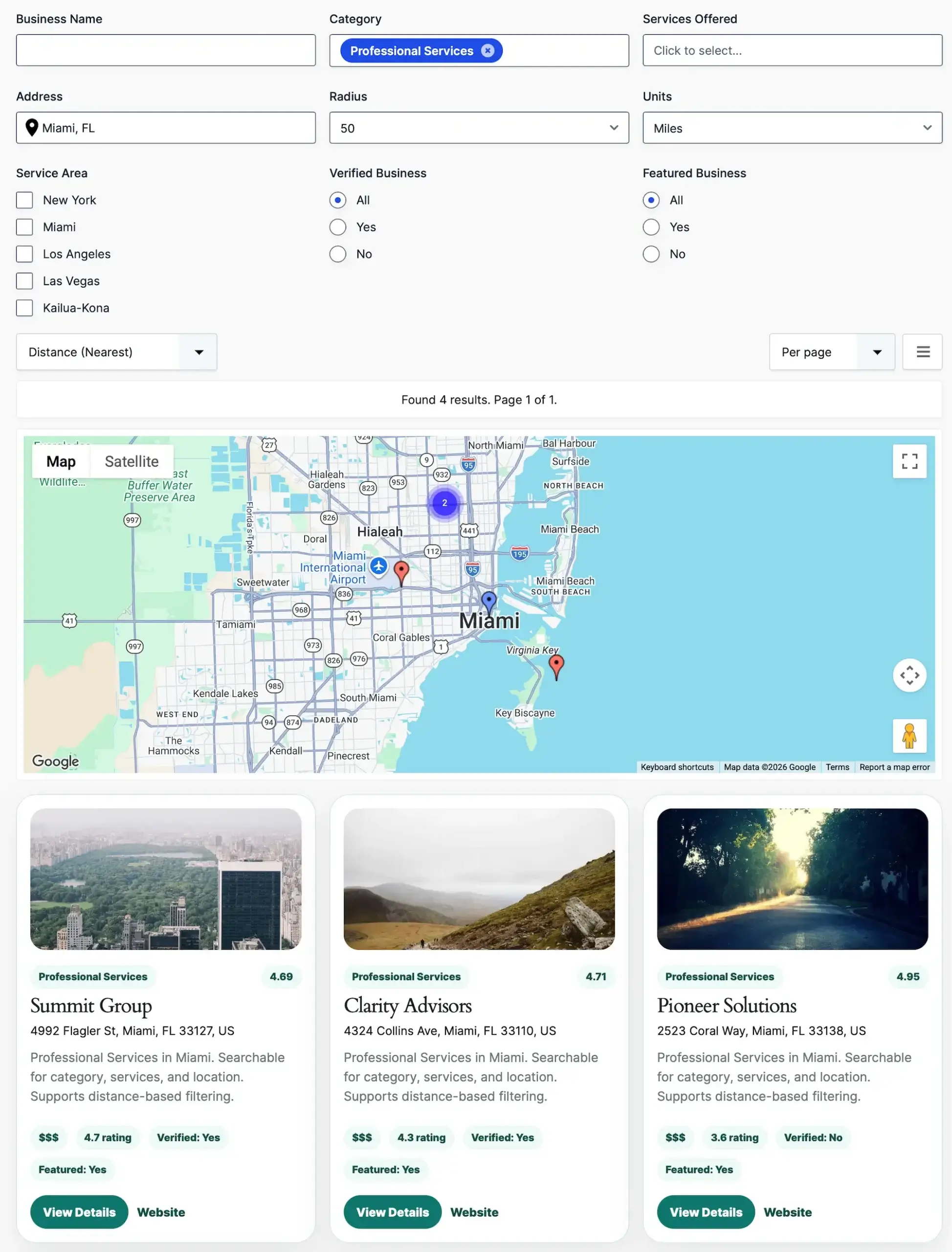Click the Summit Group city skyline thumbnail
The image size is (952, 1252).
[165, 878]
